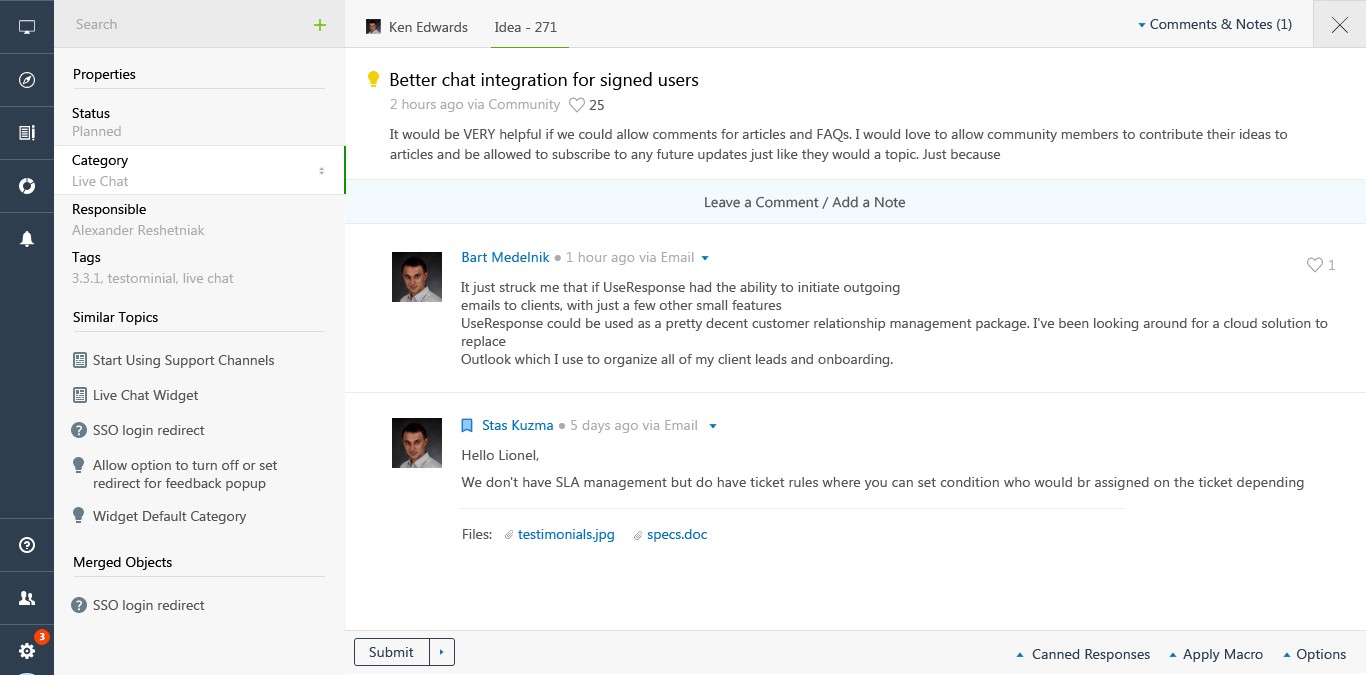Click the knowledge base article sidebar icon
This screenshot has height=675, width=1366.
click(27, 133)
